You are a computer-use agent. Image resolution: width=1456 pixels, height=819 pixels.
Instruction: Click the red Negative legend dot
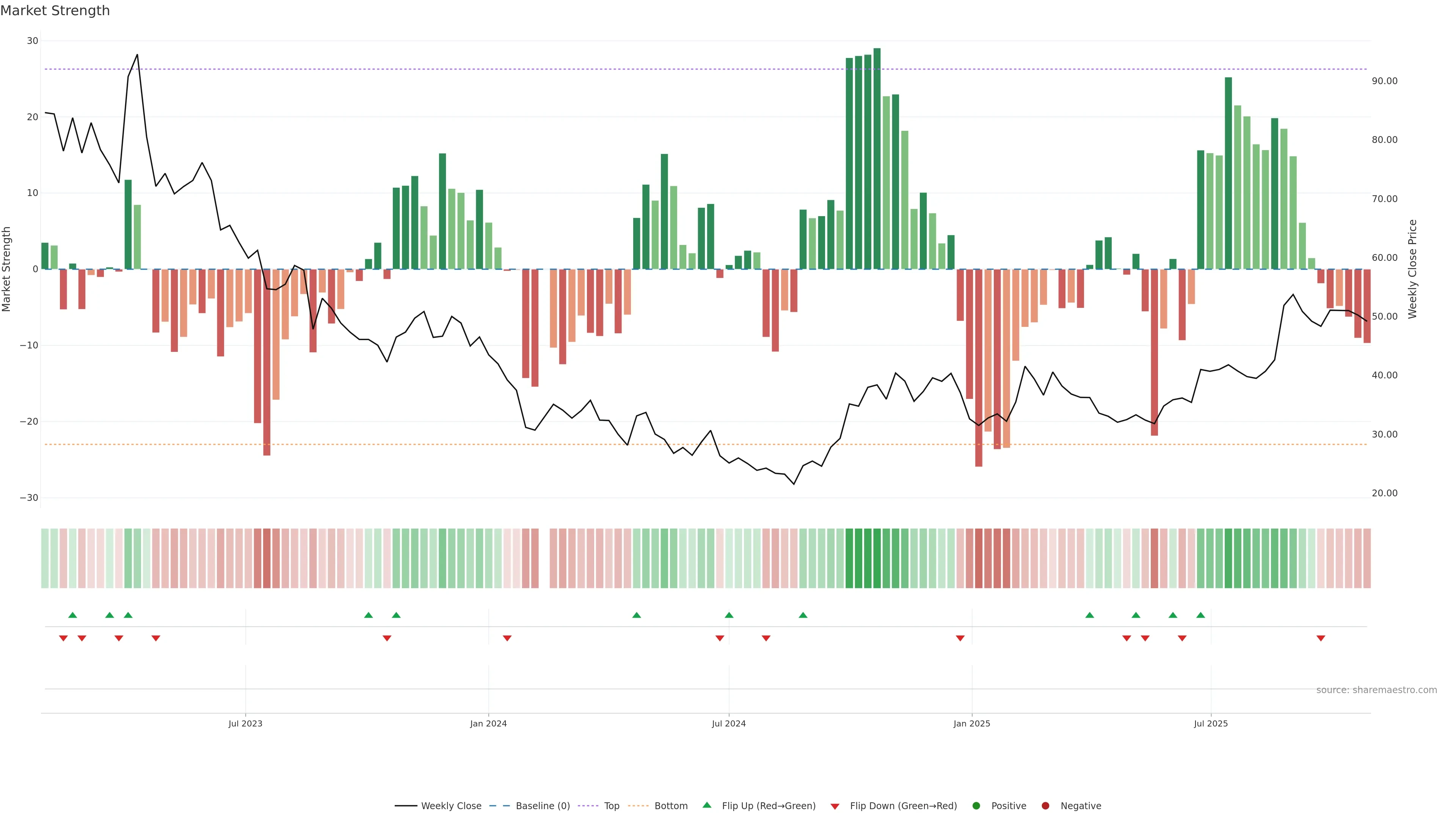pos(1045,806)
